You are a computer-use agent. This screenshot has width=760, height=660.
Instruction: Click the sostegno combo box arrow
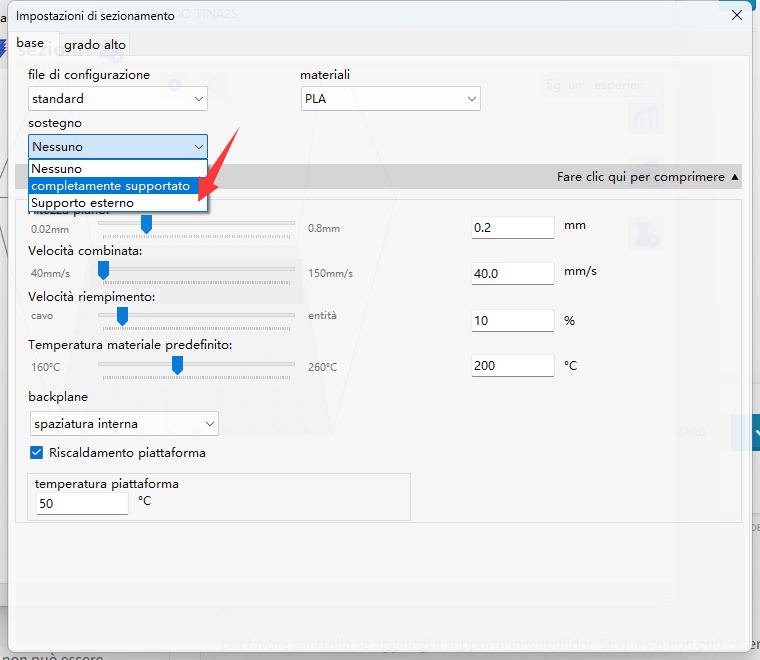pyautogui.click(x=198, y=147)
